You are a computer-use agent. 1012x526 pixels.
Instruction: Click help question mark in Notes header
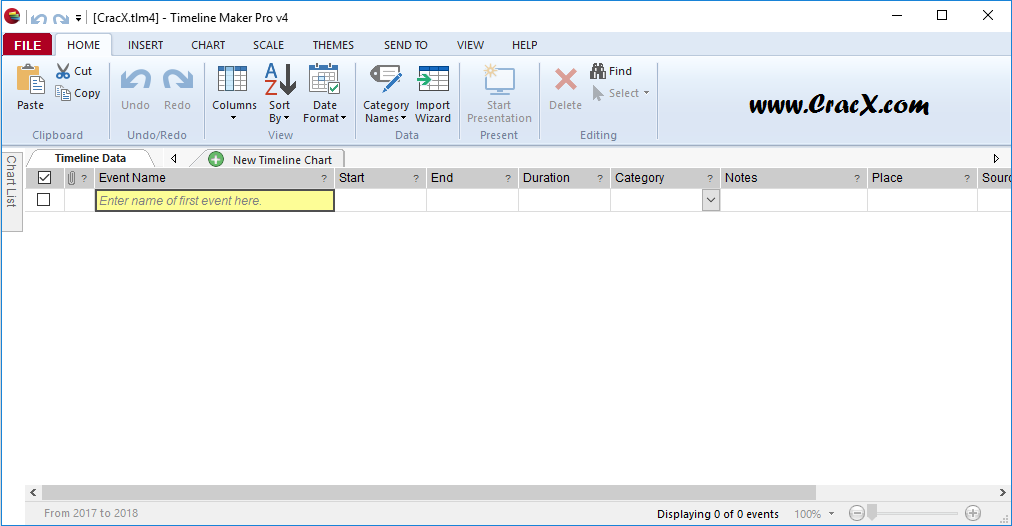point(857,179)
